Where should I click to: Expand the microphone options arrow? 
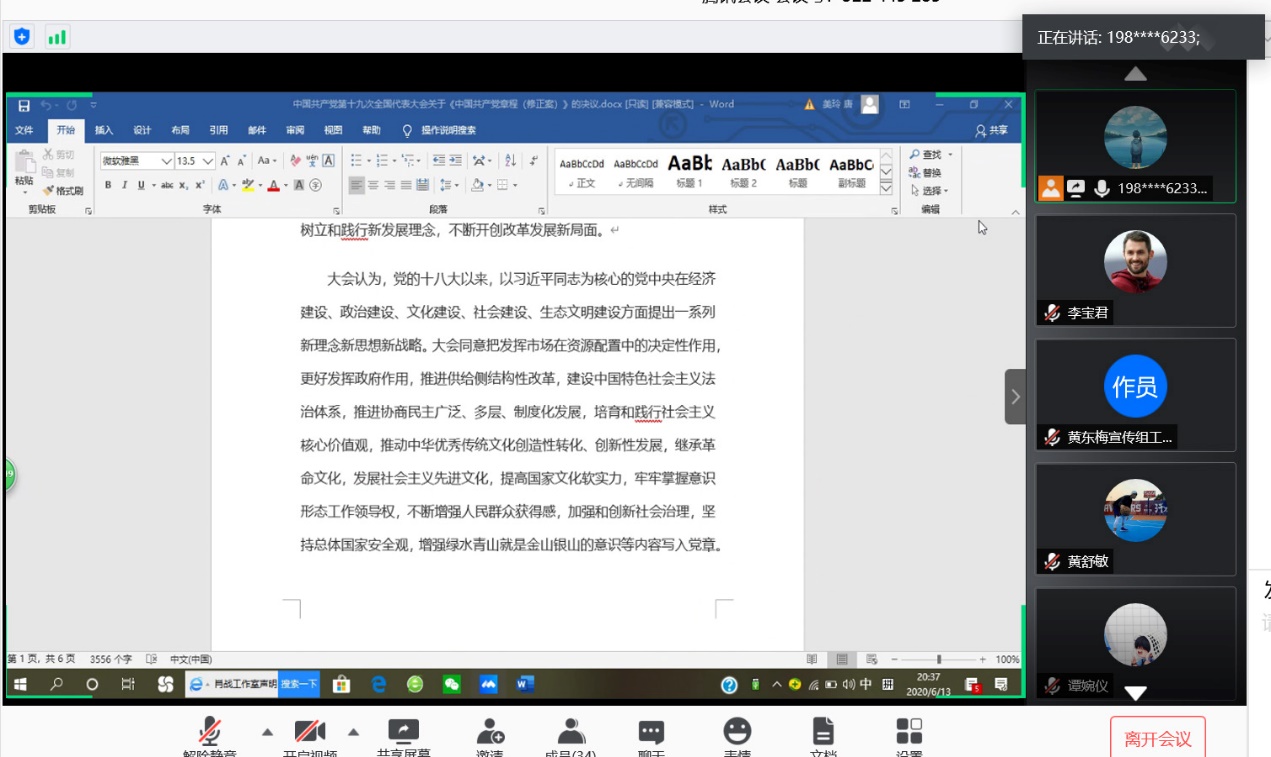pyautogui.click(x=267, y=732)
